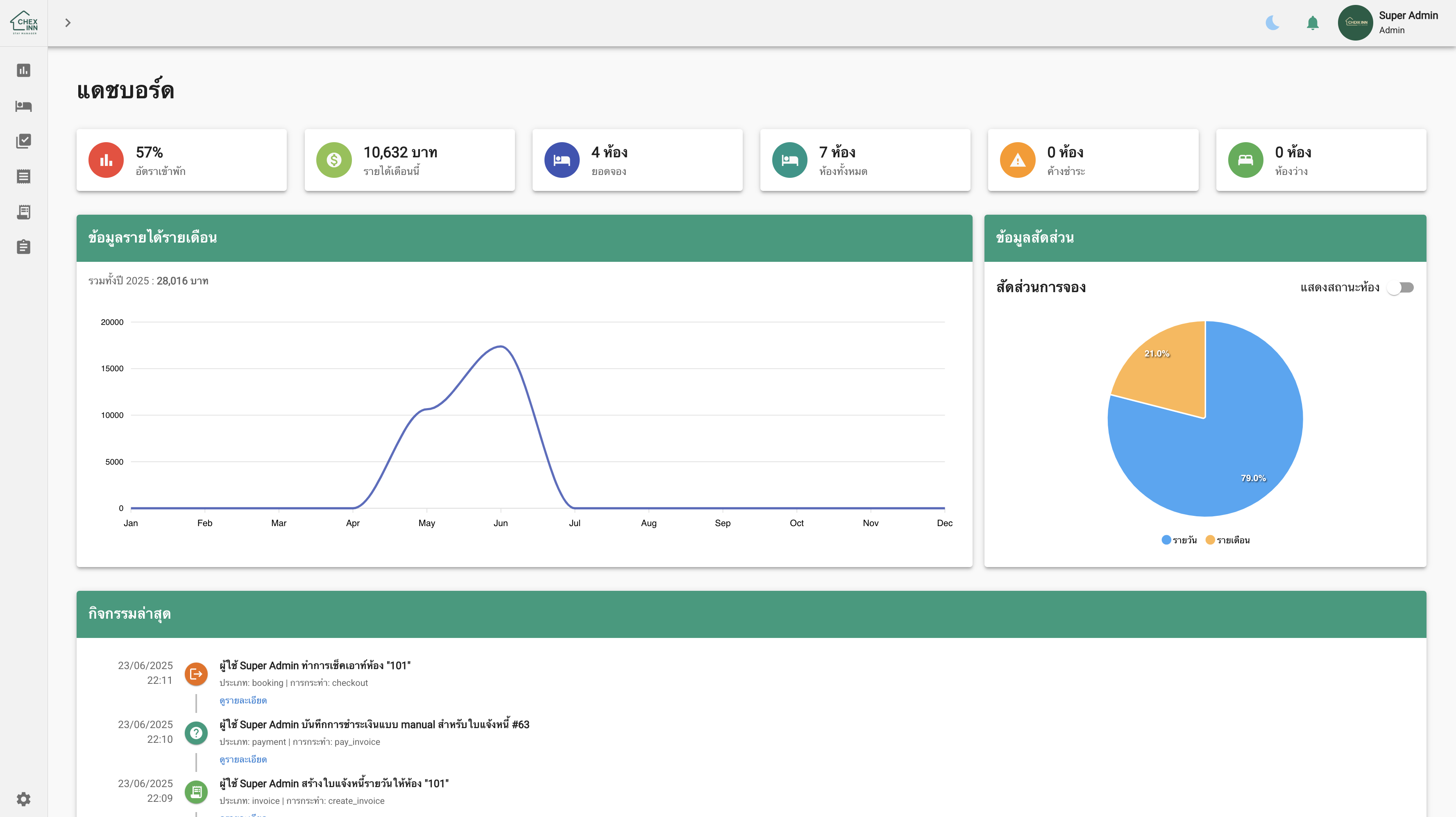
Task: Click the red occupancy rate icon
Action: pos(106,160)
